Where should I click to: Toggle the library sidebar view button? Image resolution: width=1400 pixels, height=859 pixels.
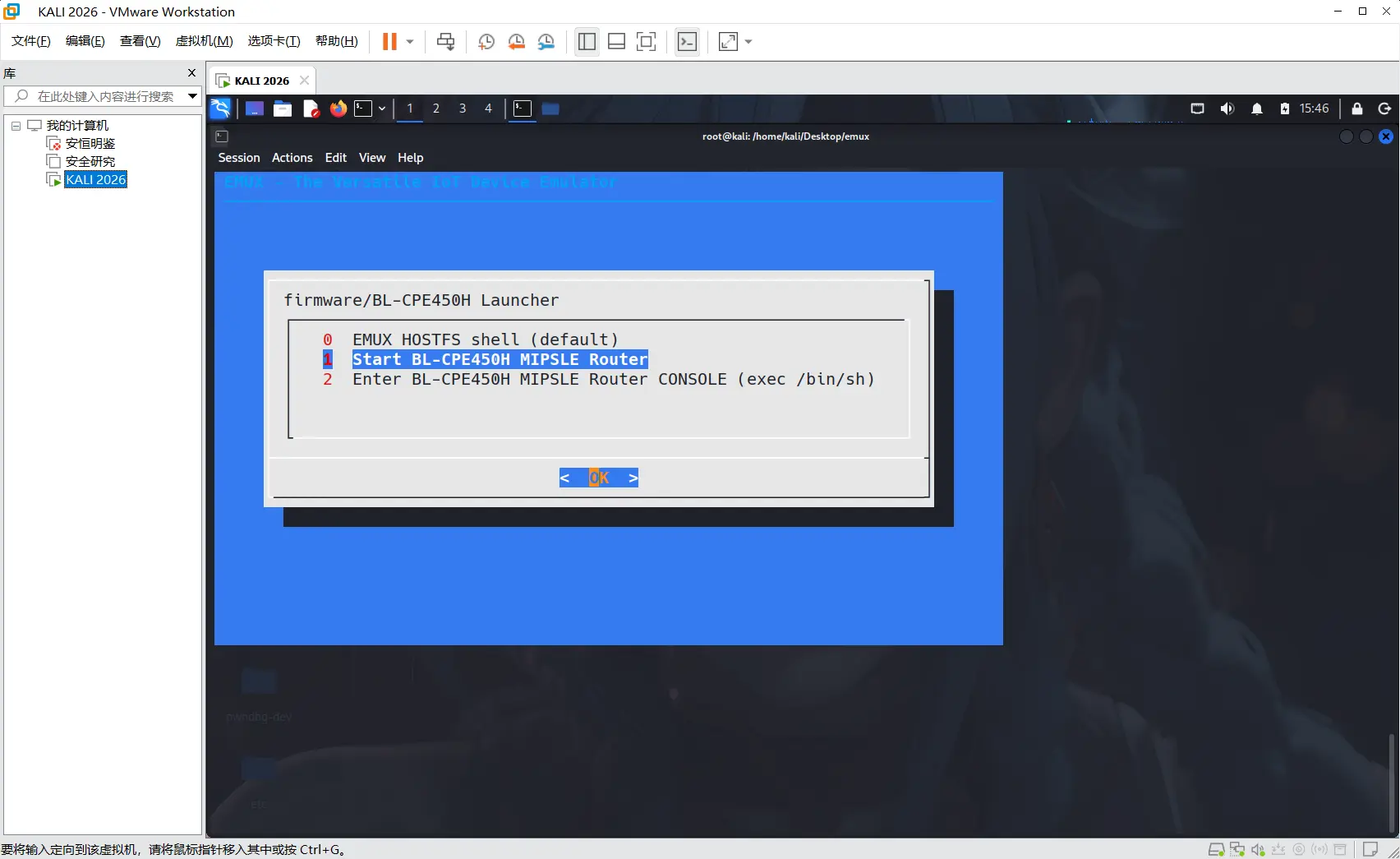pyautogui.click(x=587, y=42)
